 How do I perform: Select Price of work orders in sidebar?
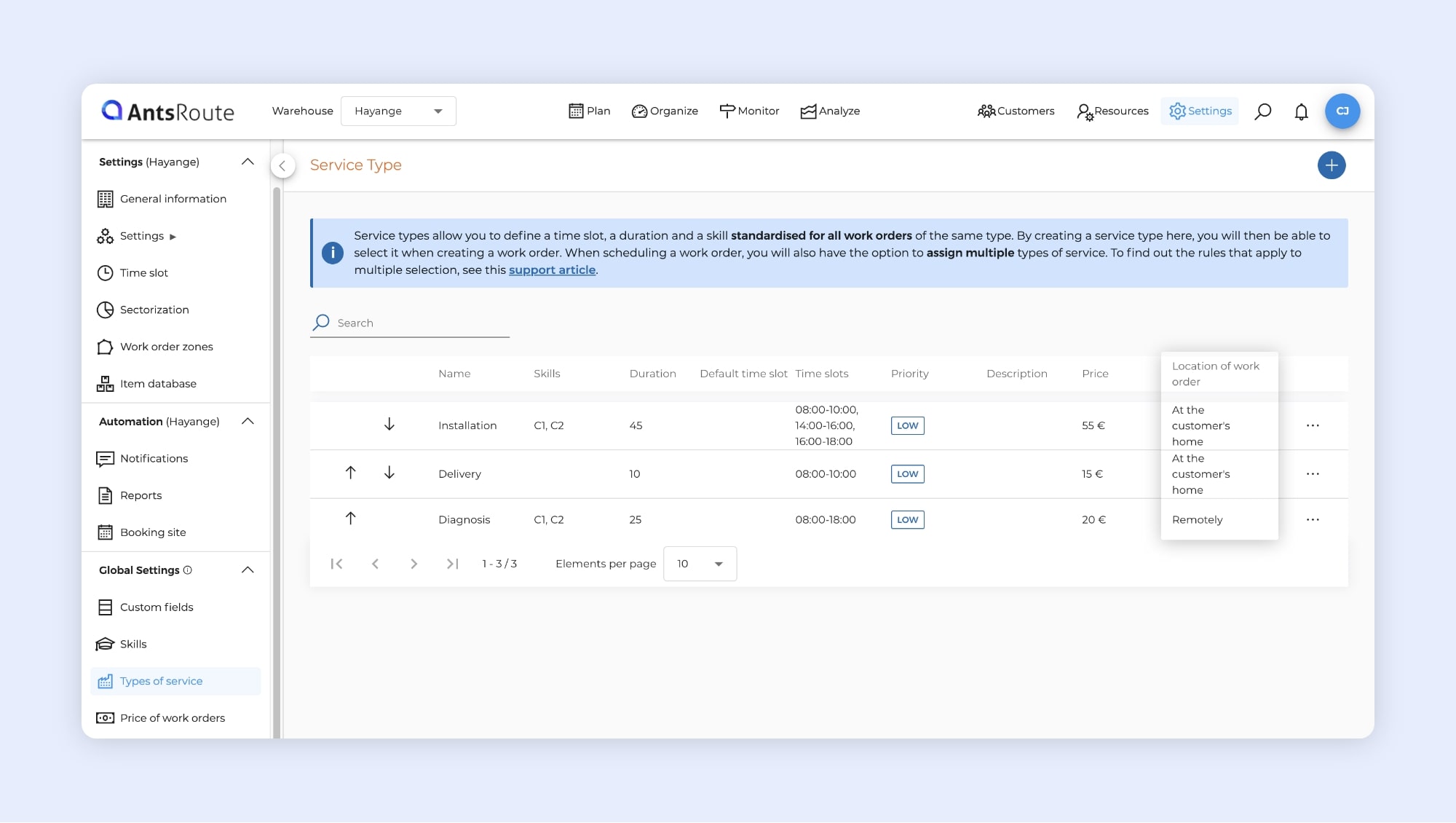[173, 718]
